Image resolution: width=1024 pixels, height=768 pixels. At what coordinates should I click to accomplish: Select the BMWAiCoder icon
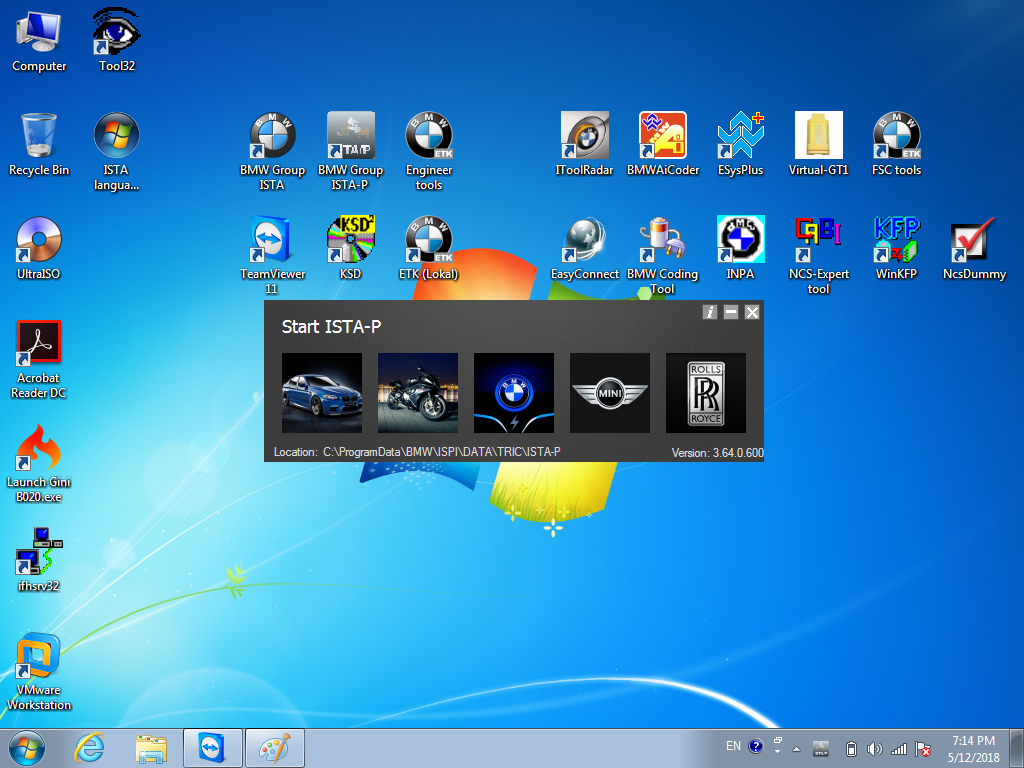point(663,144)
